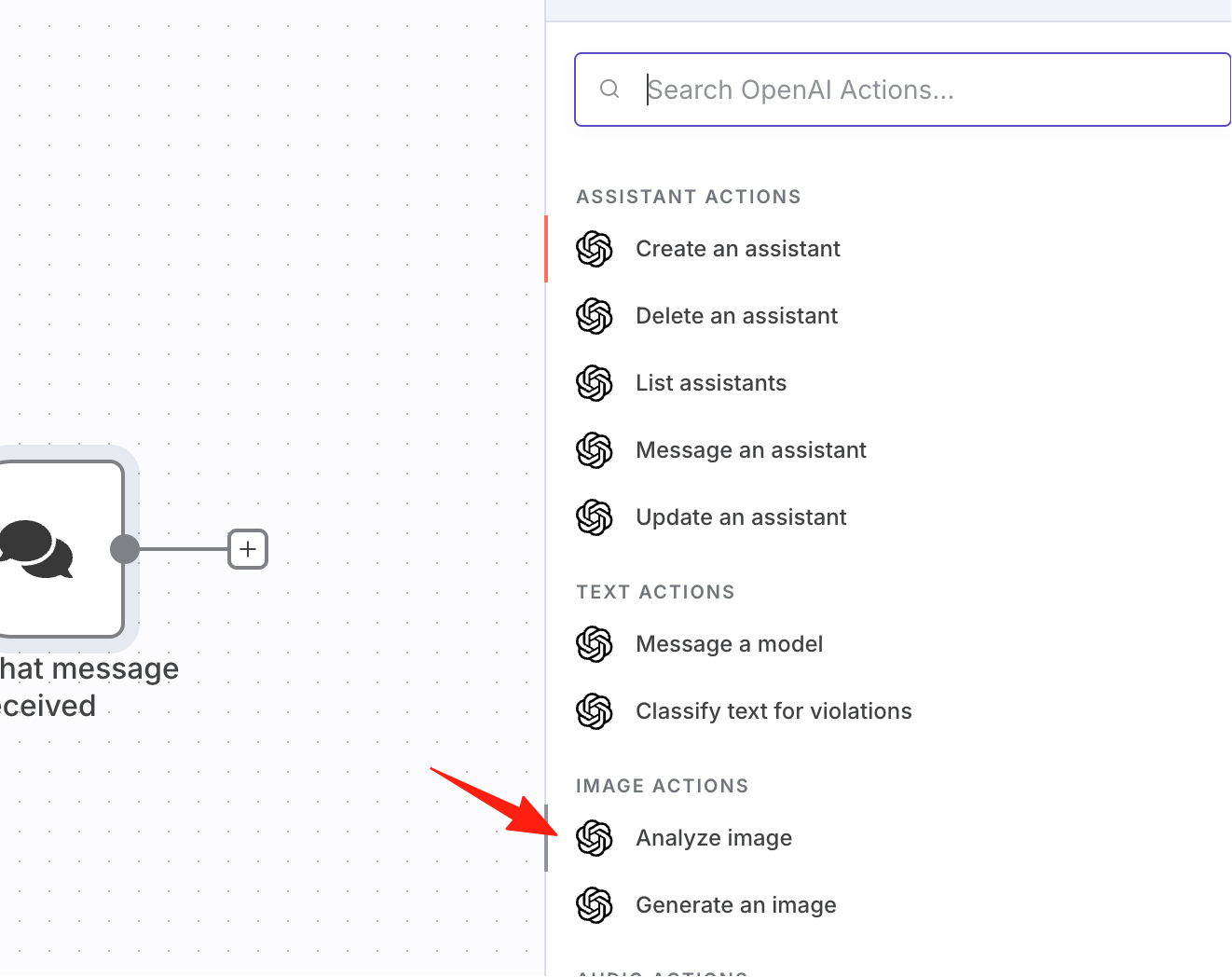The height and width of the screenshot is (977, 1232).
Task: Click OpenAI icon next to Message an assistant
Action: pyautogui.click(x=595, y=450)
